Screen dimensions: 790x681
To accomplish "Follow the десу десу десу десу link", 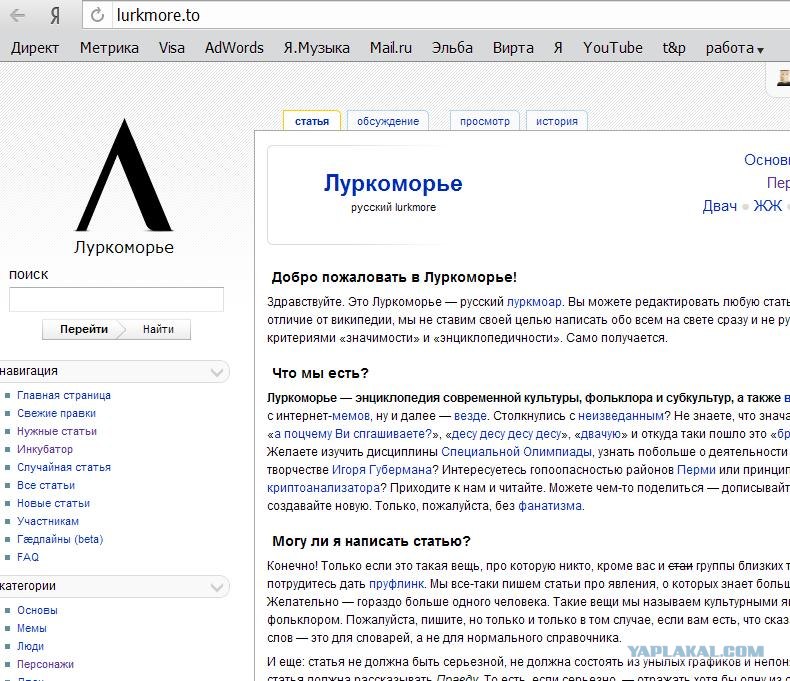I will point(506,434).
